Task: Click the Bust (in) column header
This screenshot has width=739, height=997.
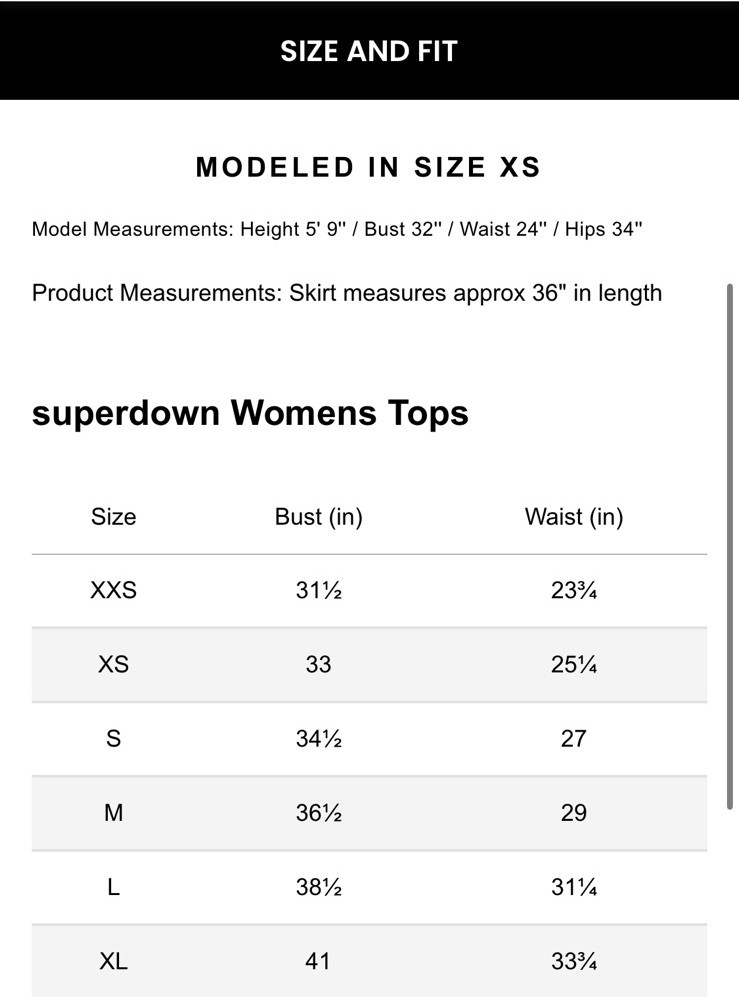Action: pyautogui.click(x=318, y=517)
